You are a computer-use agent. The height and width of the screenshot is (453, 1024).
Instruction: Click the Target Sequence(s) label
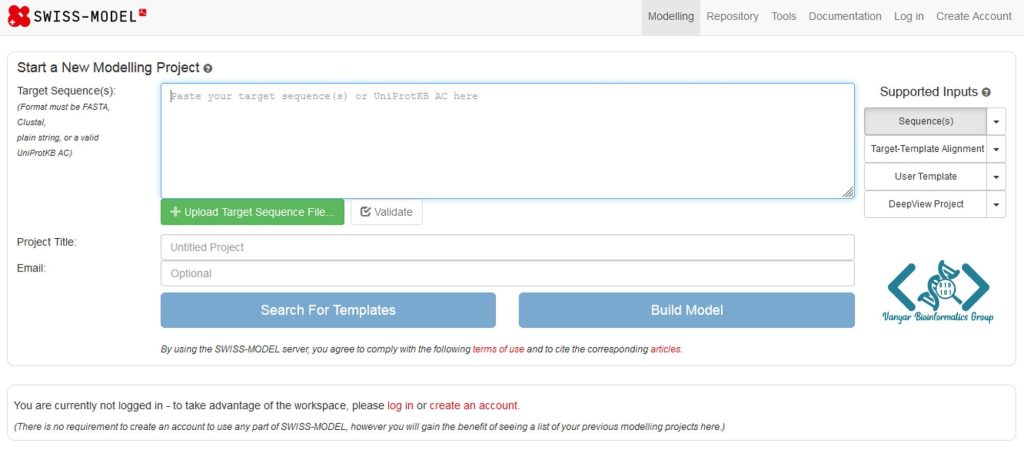coord(66,91)
